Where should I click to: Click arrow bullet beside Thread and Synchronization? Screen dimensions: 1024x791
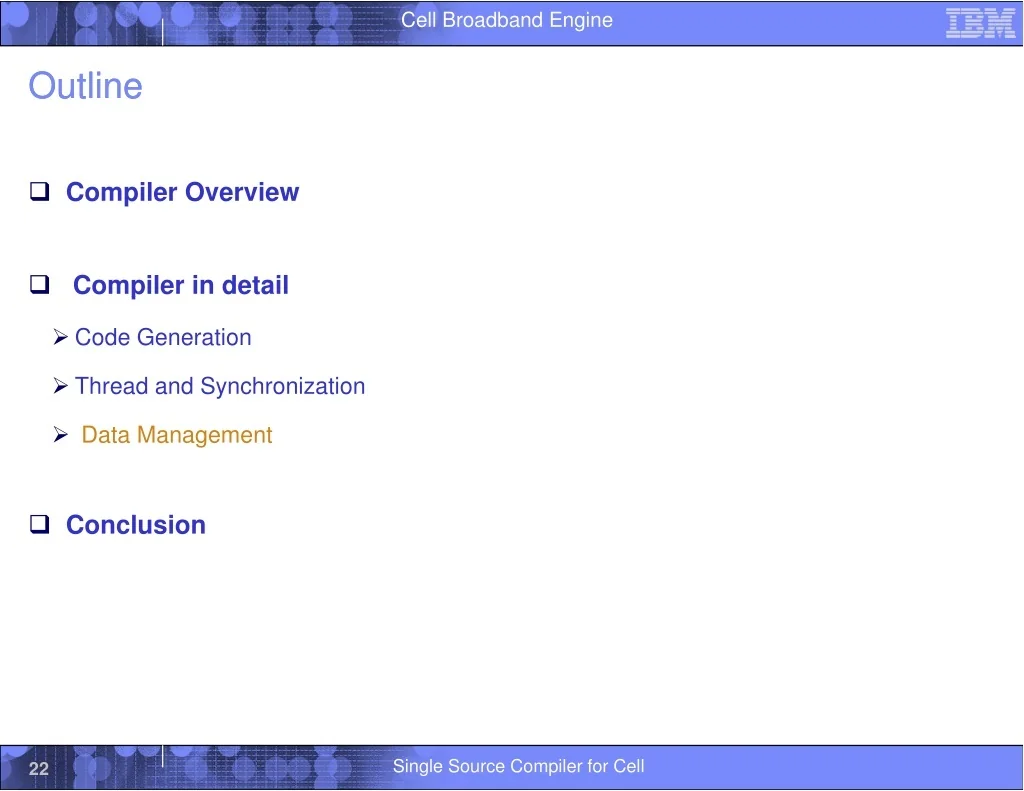(x=61, y=386)
